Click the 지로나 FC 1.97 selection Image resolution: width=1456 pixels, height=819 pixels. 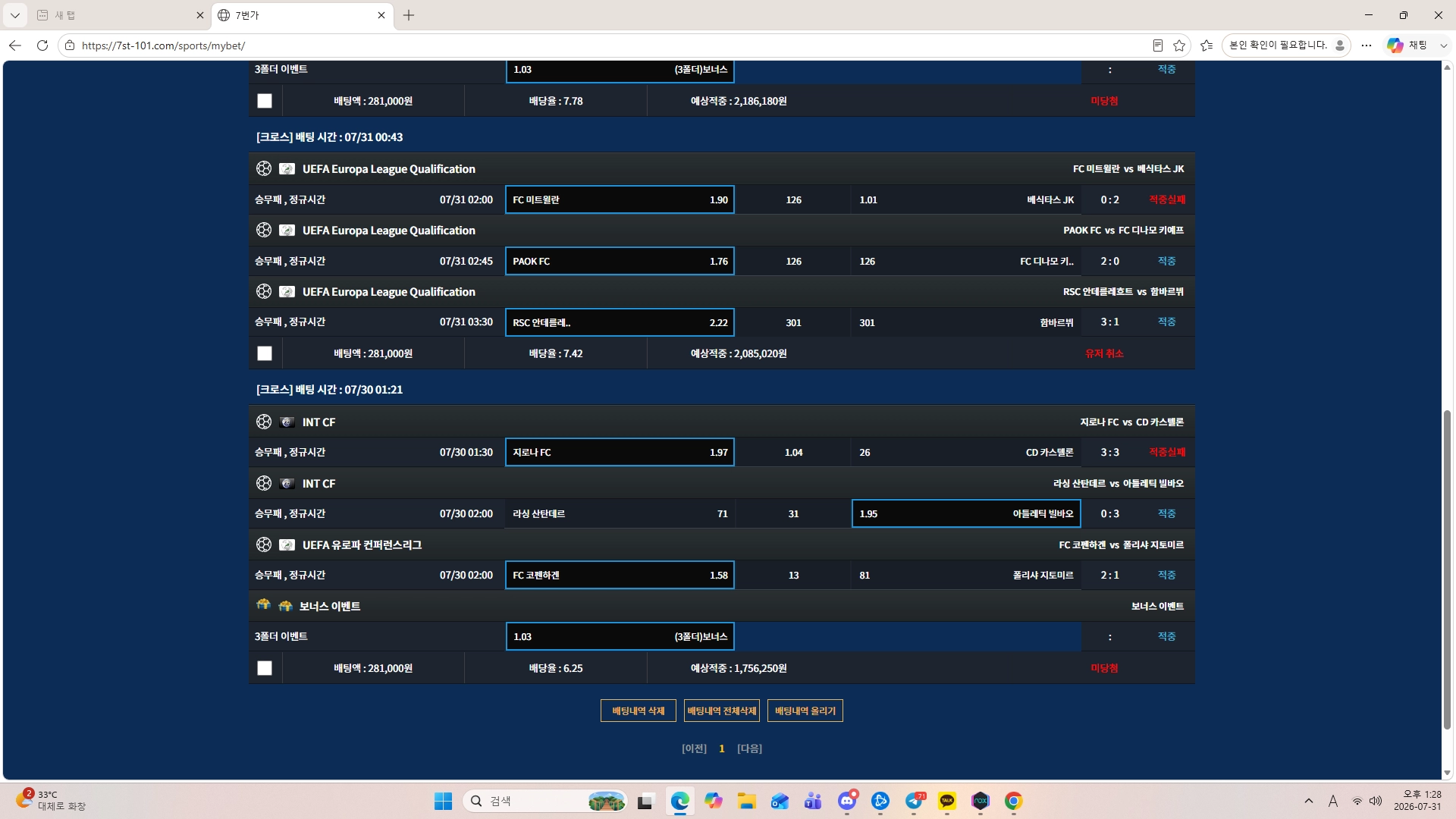[620, 452]
